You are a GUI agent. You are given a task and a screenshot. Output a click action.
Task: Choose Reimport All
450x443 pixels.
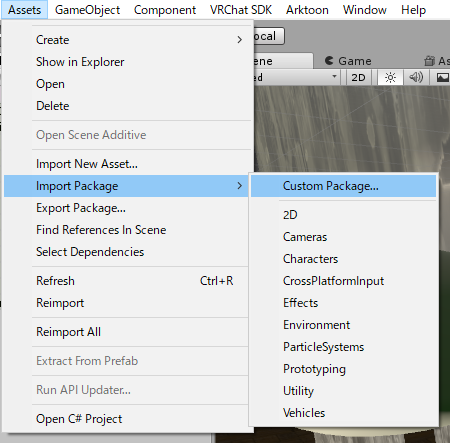tap(126, 332)
